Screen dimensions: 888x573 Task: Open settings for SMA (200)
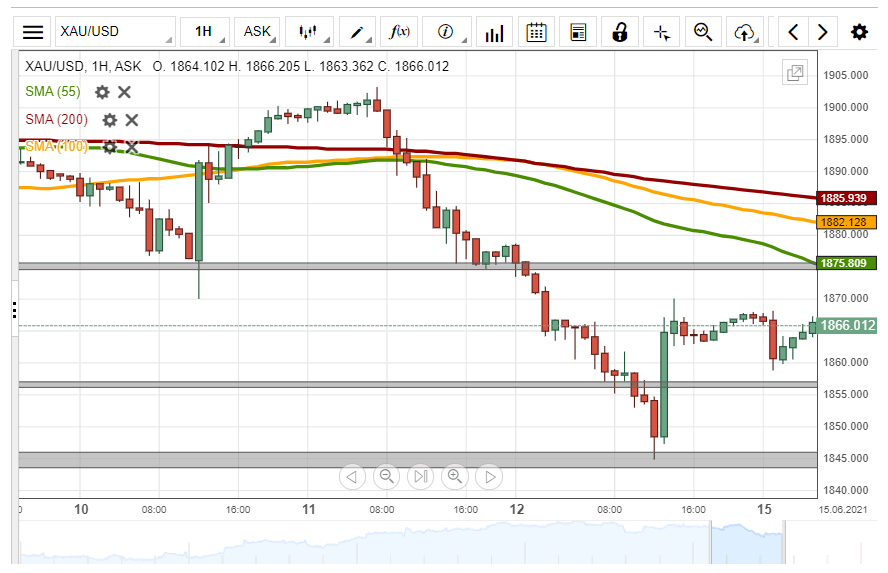click(109, 120)
